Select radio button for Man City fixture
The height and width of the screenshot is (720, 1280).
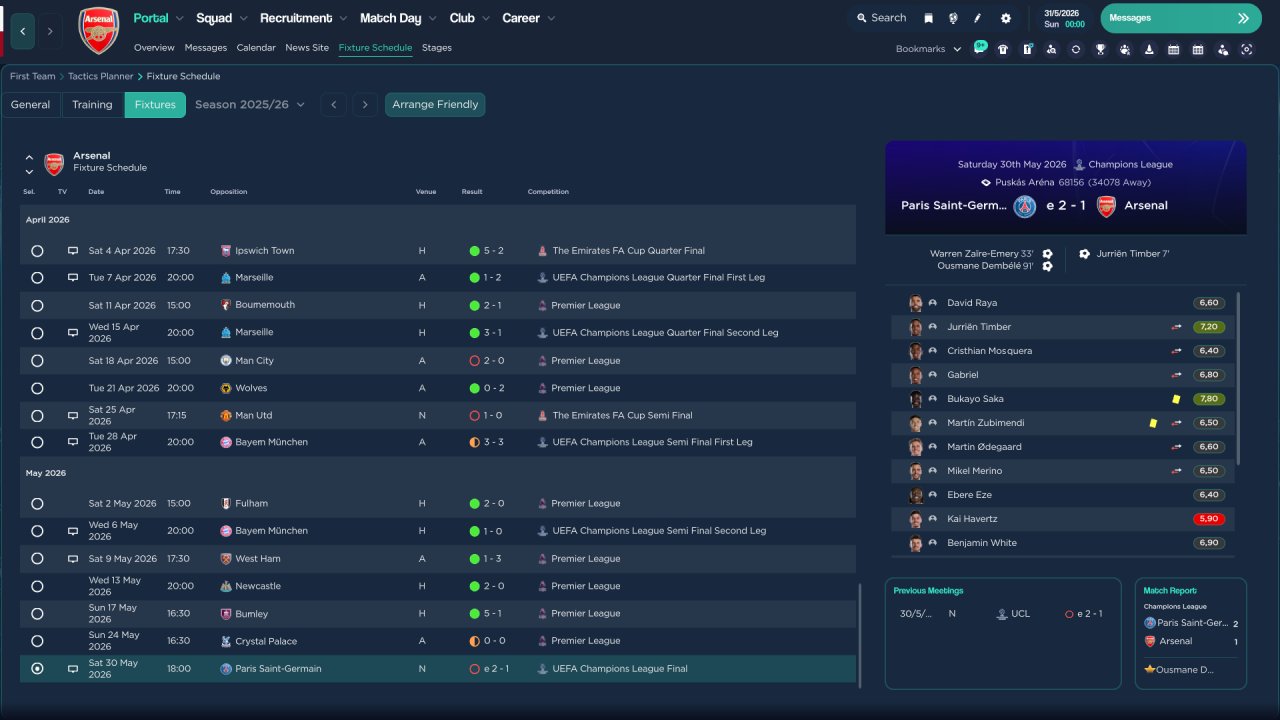[x=37, y=361]
